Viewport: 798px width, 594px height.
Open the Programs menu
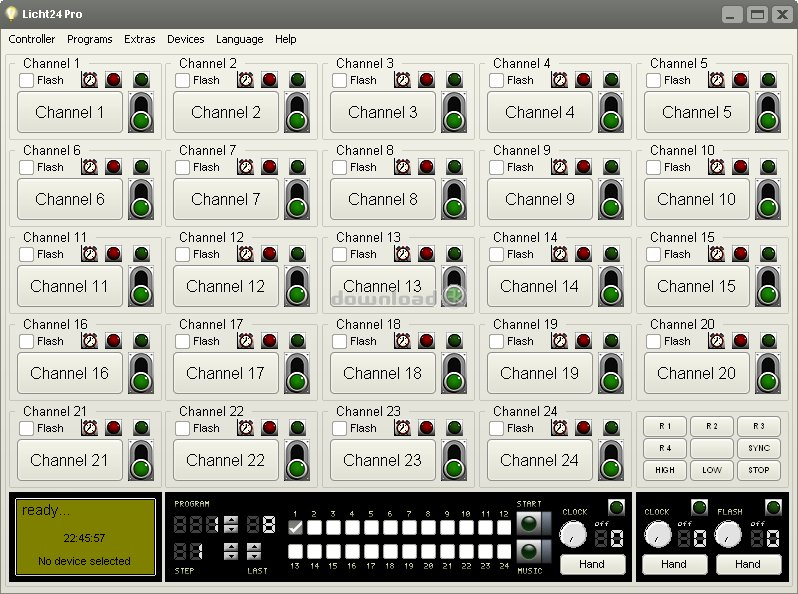coord(90,39)
